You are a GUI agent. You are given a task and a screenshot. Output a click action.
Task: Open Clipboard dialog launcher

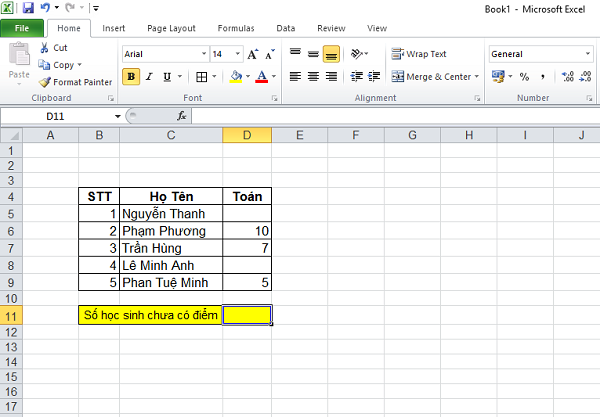(x=111, y=98)
